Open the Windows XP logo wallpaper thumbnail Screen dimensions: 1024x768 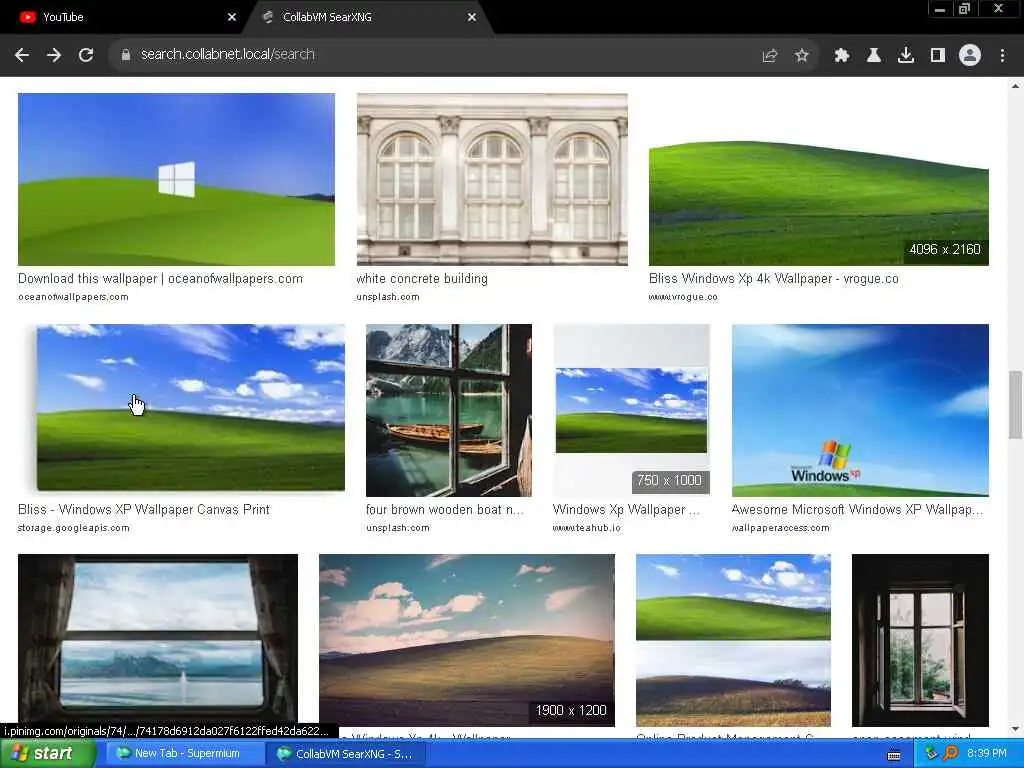pos(860,410)
